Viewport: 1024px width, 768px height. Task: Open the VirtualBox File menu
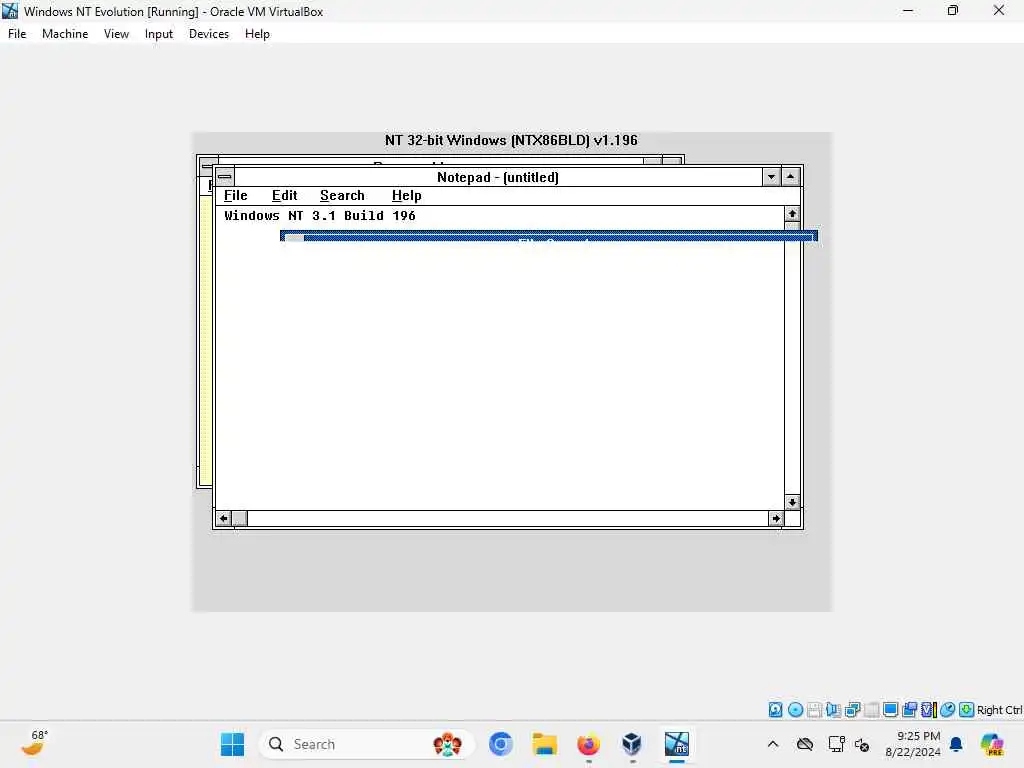point(17,34)
